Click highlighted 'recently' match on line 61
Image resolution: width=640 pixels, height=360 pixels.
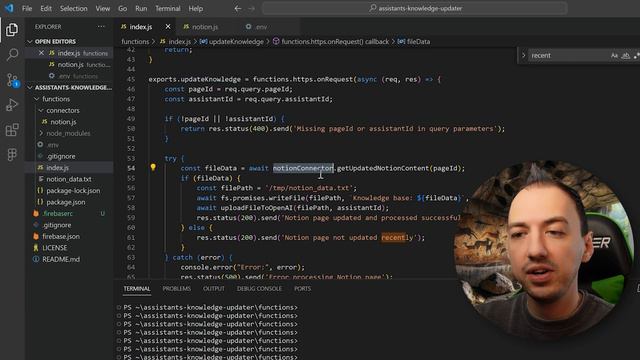point(397,237)
